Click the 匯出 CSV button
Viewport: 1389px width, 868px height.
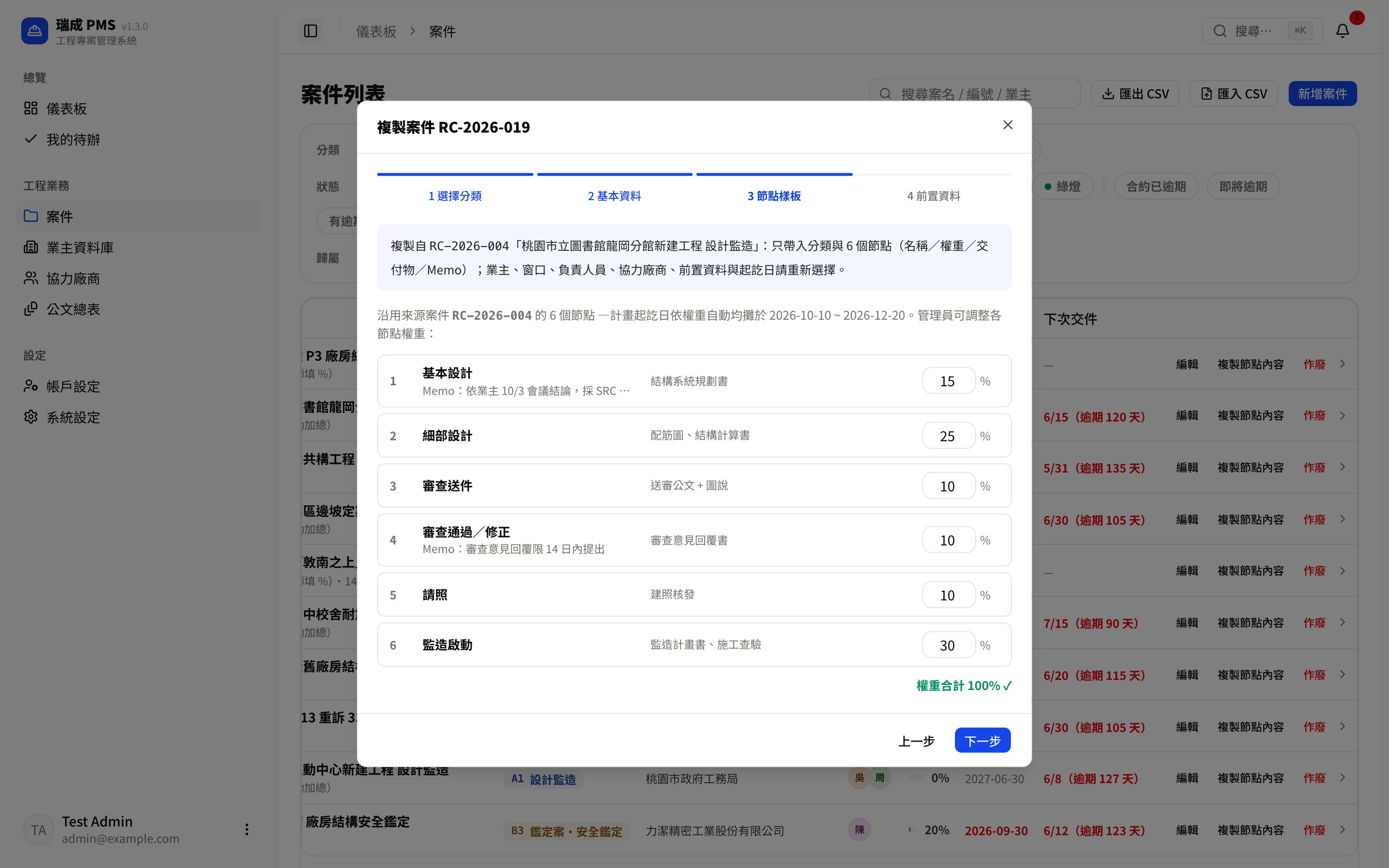point(1135,94)
